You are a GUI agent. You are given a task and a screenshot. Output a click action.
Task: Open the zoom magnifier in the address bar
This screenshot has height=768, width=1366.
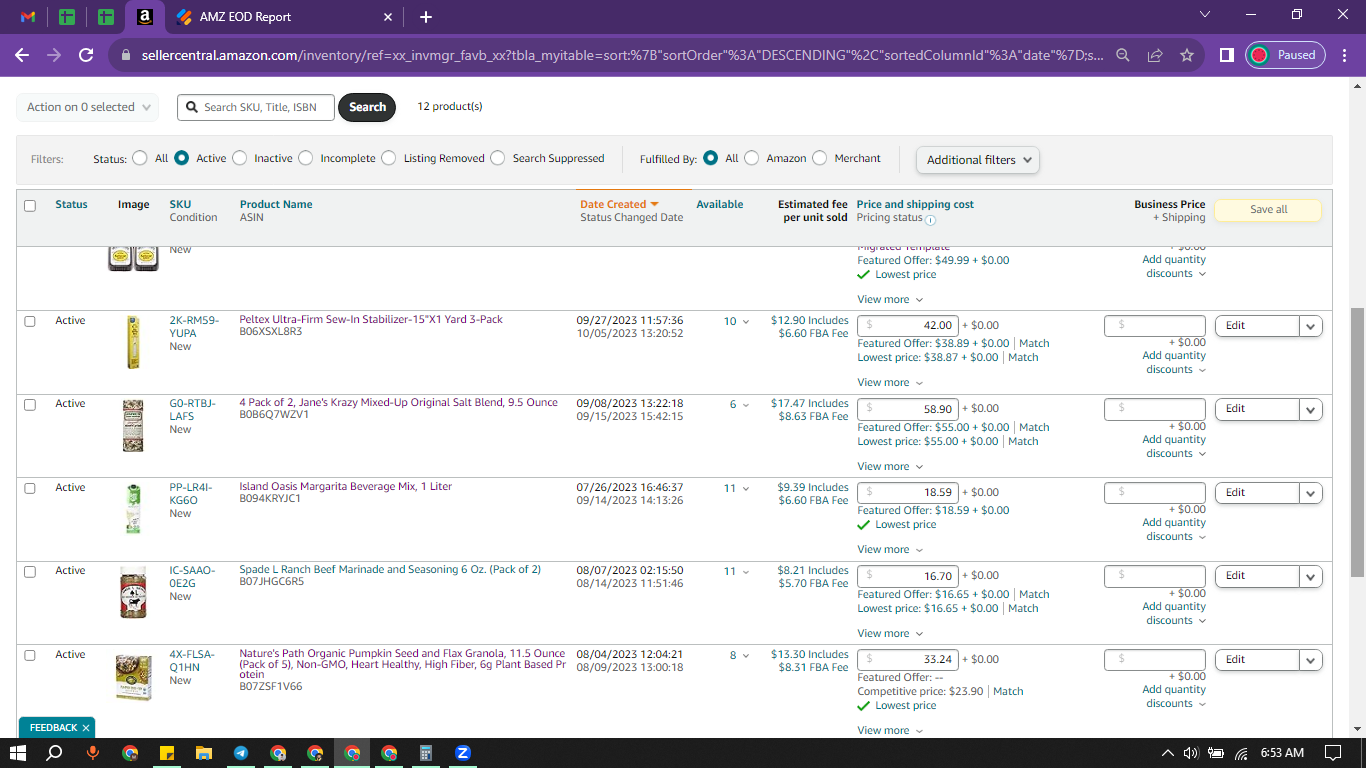1123,55
